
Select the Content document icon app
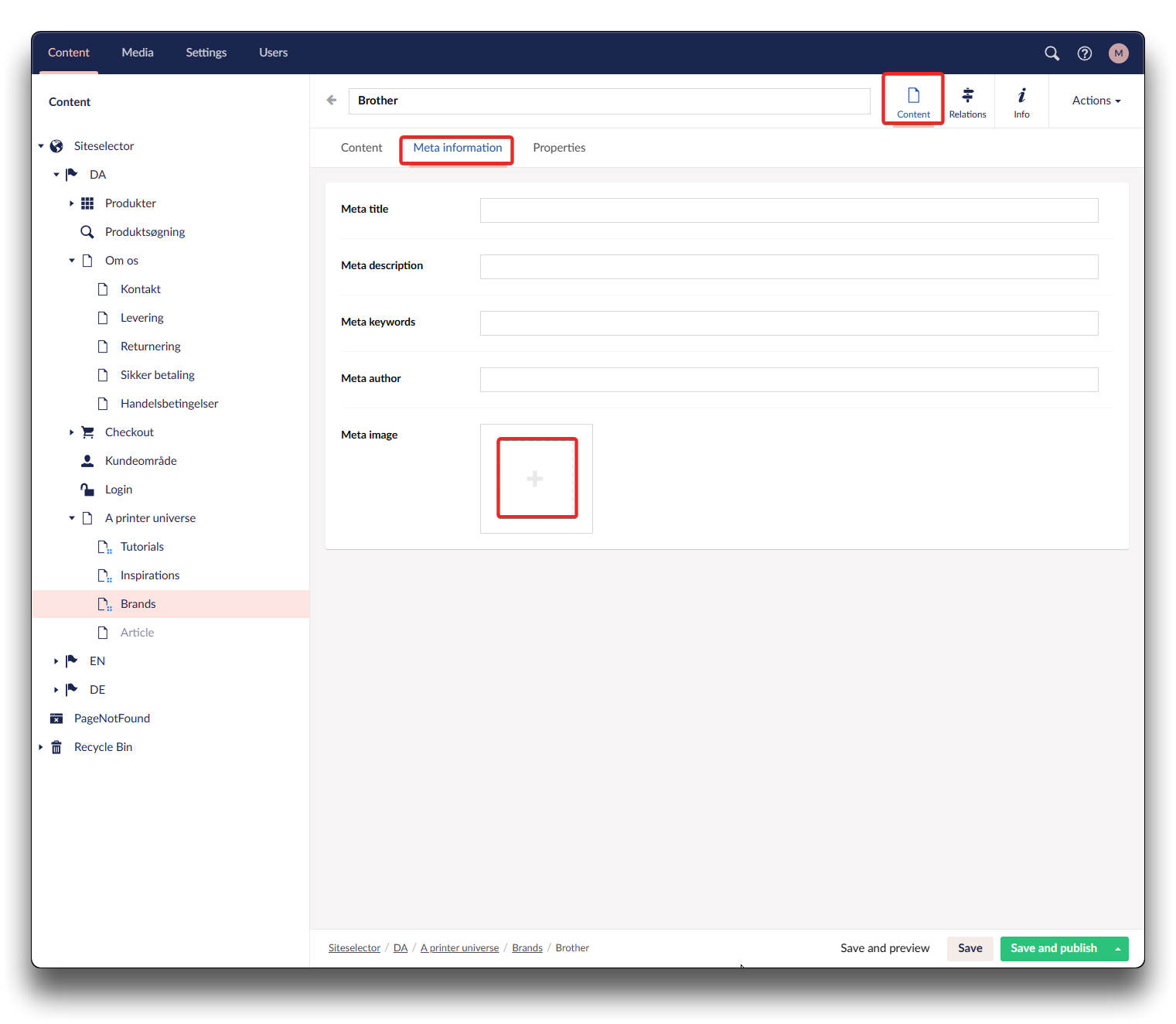[x=913, y=102]
